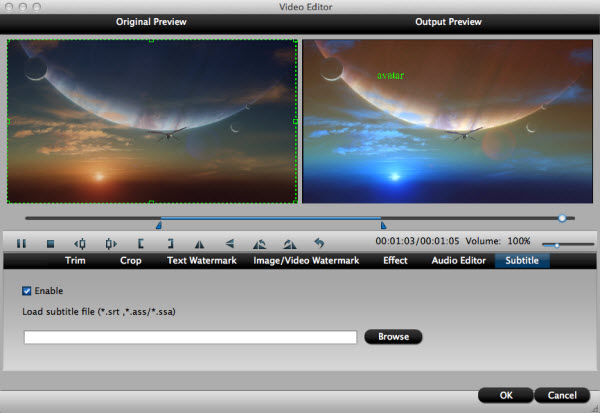Viewport: 600px width, 413px height.
Task: Click the right-middle crop handle
Action: 295,121
